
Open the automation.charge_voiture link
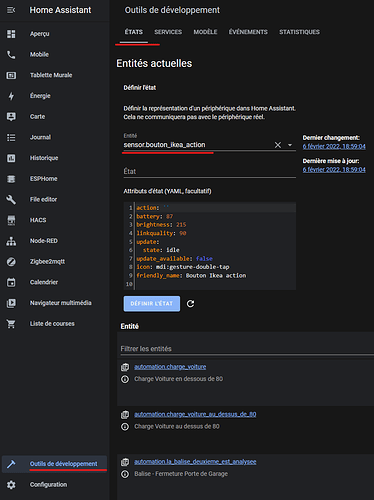[170, 367]
